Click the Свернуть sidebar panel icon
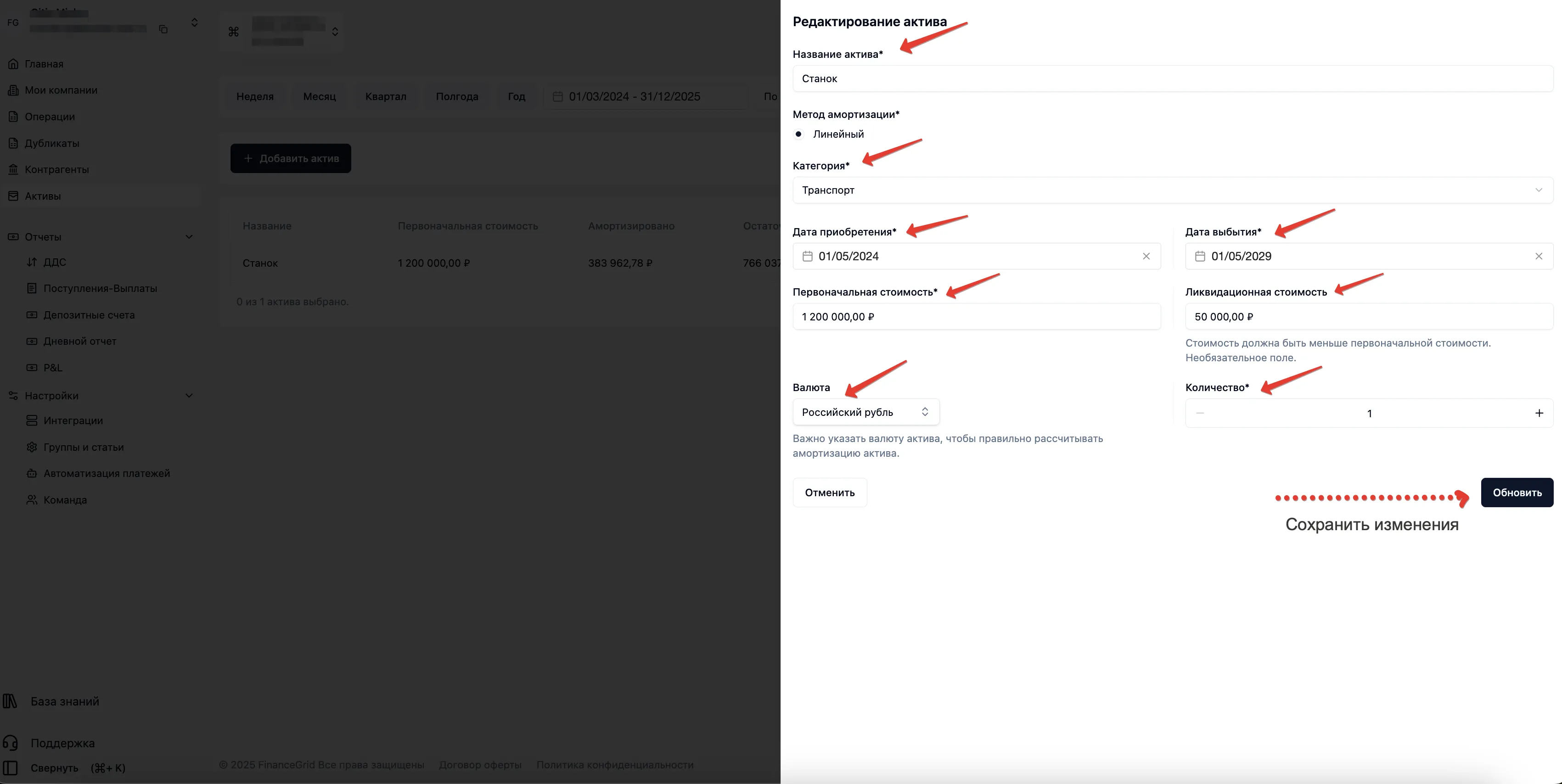This screenshot has height=784, width=1562. pyautogui.click(x=10, y=767)
